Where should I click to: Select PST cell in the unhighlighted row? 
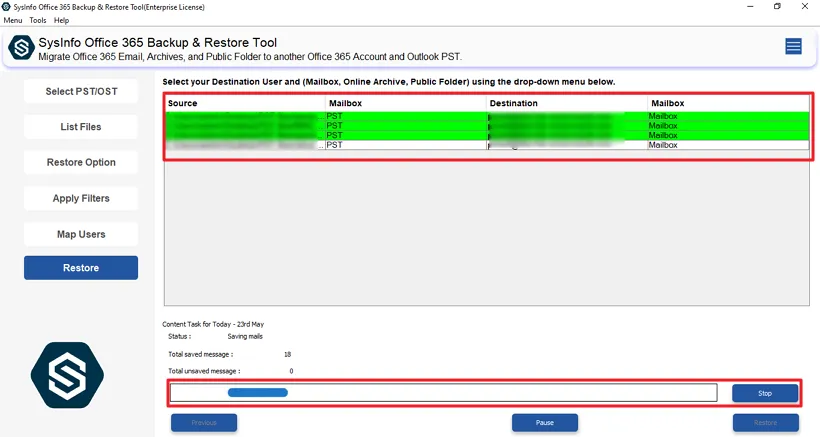click(406, 145)
